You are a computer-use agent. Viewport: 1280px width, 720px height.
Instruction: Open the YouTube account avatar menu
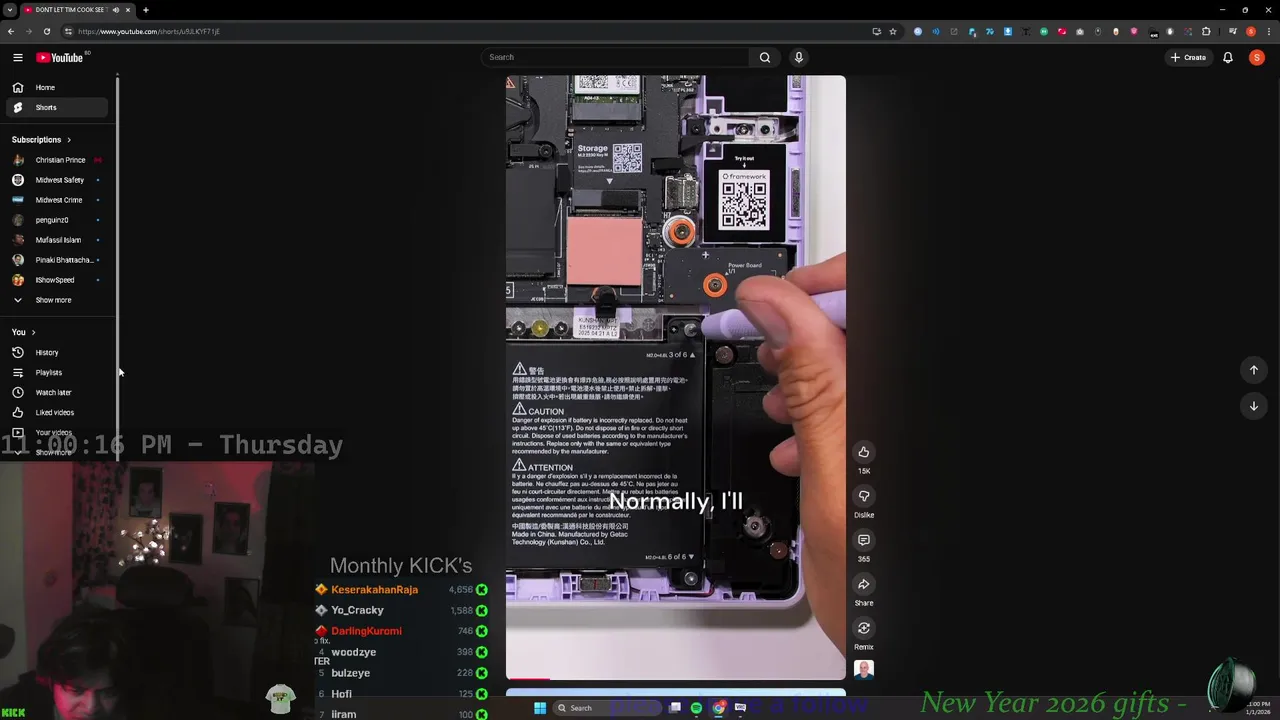(1257, 57)
